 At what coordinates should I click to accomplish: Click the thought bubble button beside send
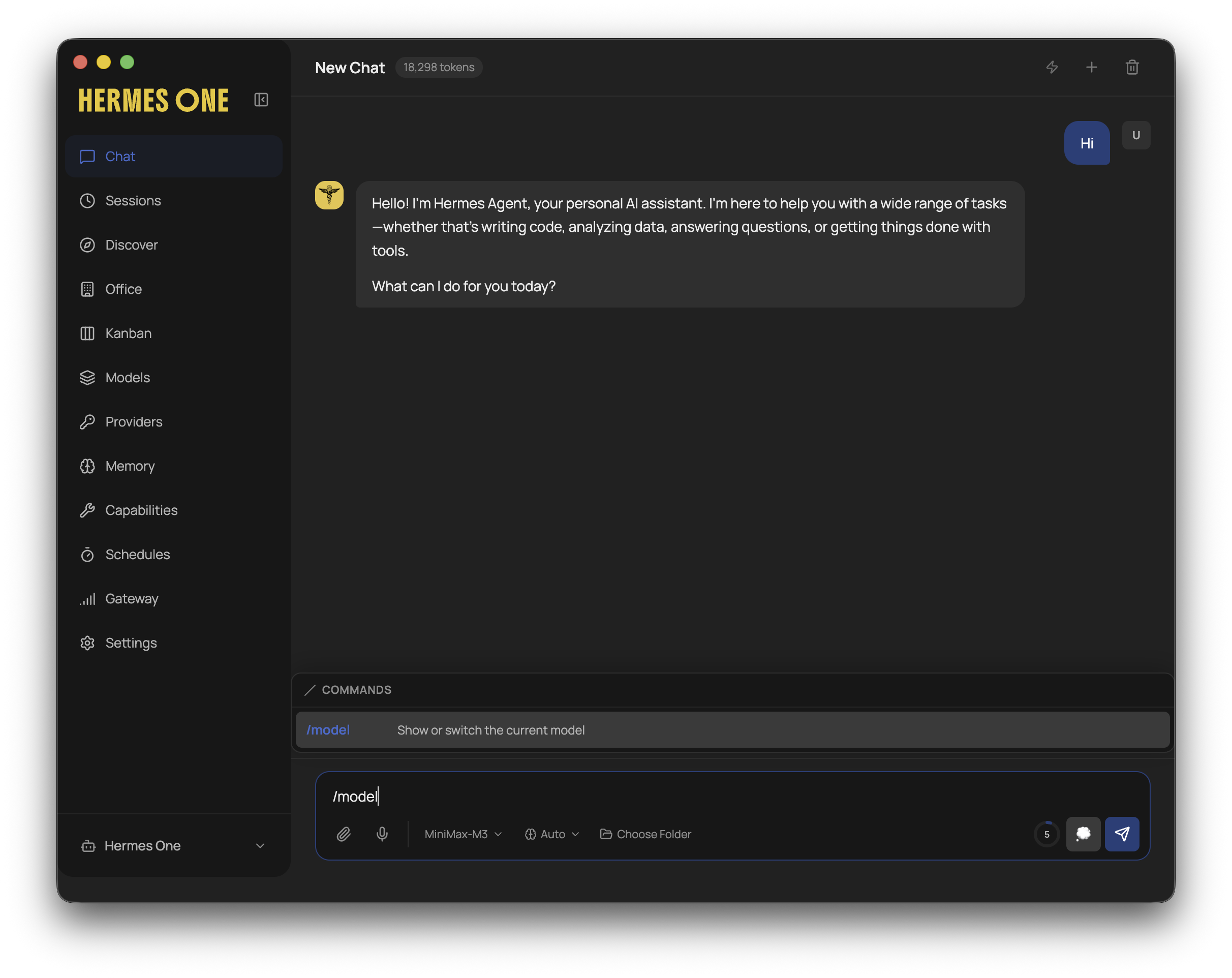coord(1083,834)
